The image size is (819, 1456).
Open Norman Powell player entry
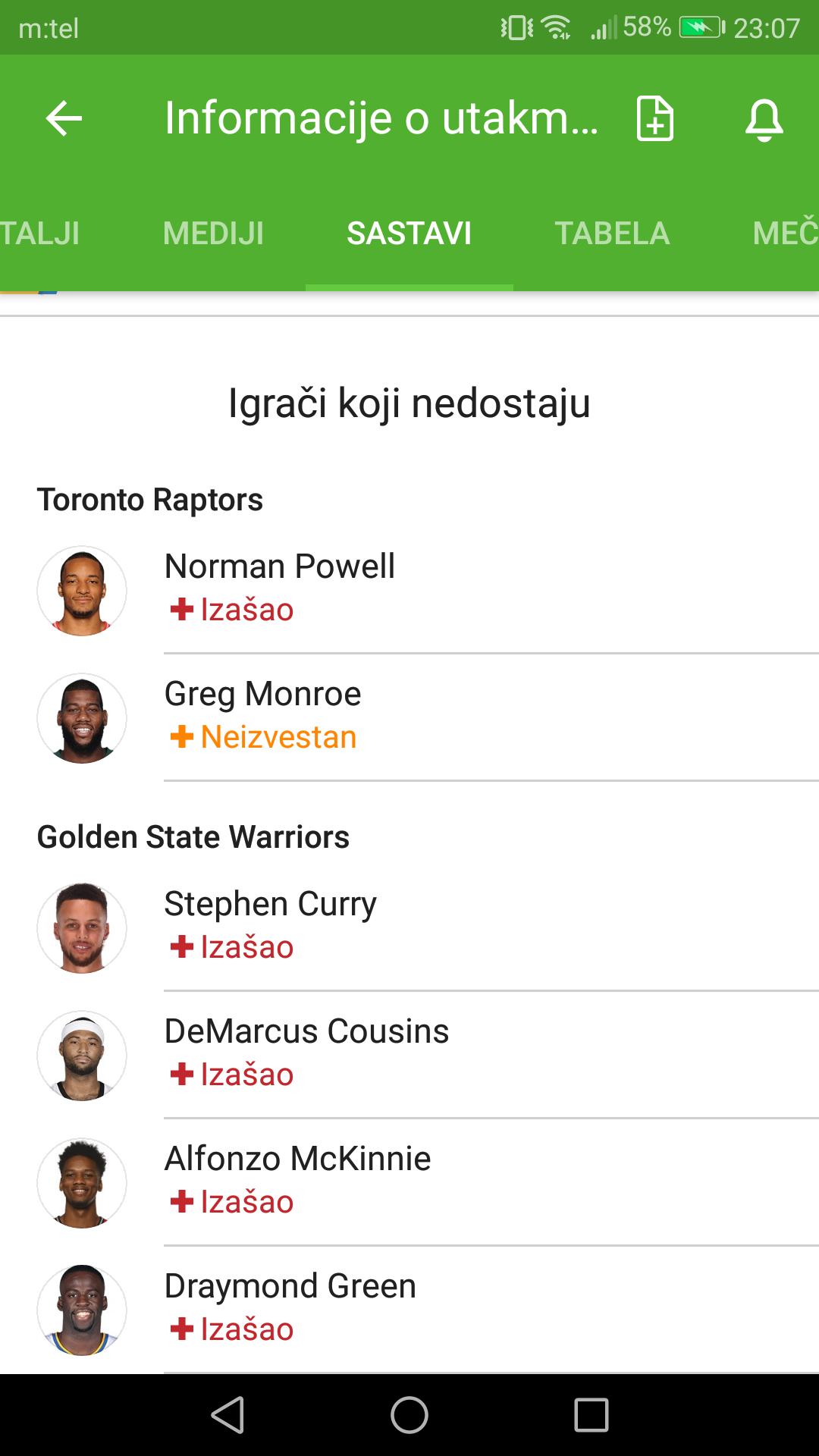[x=409, y=590]
